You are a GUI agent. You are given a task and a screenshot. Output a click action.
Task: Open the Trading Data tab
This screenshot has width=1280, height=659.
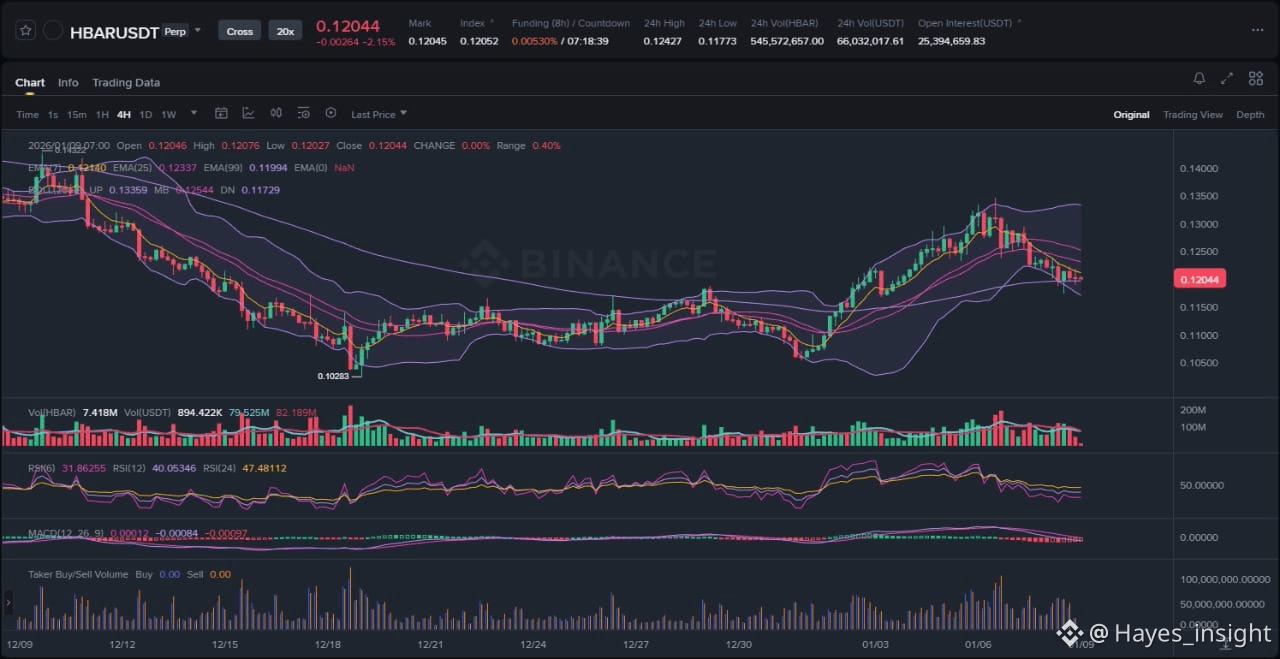click(x=126, y=82)
